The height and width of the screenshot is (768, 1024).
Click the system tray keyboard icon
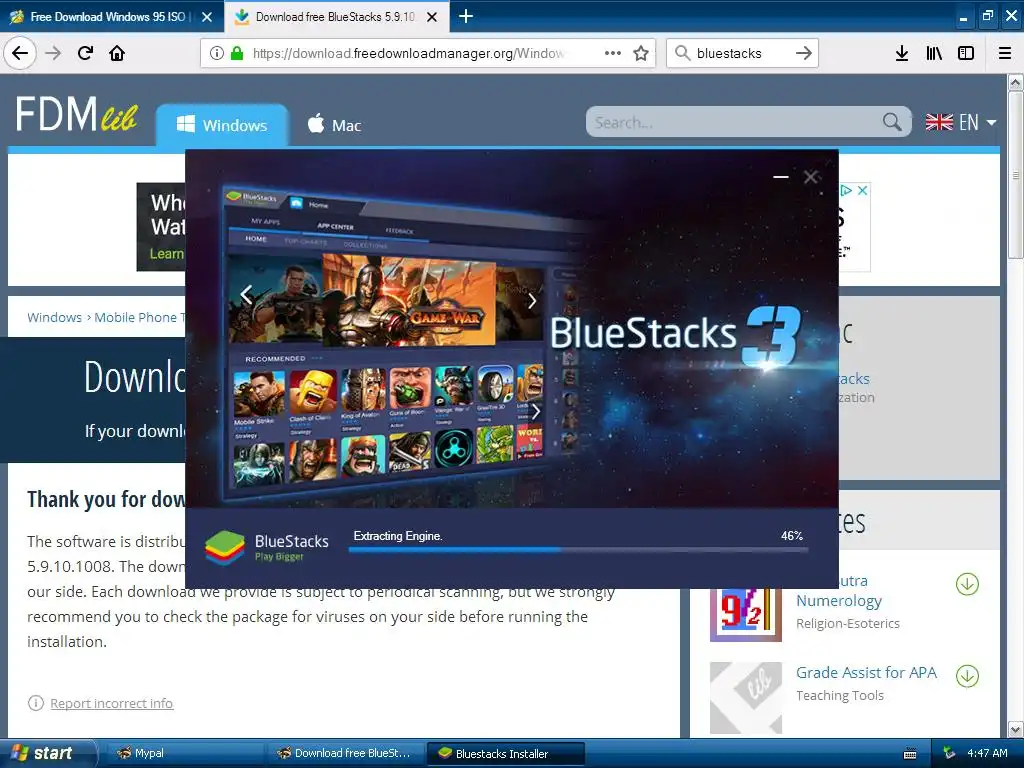[x=910, y=754]
